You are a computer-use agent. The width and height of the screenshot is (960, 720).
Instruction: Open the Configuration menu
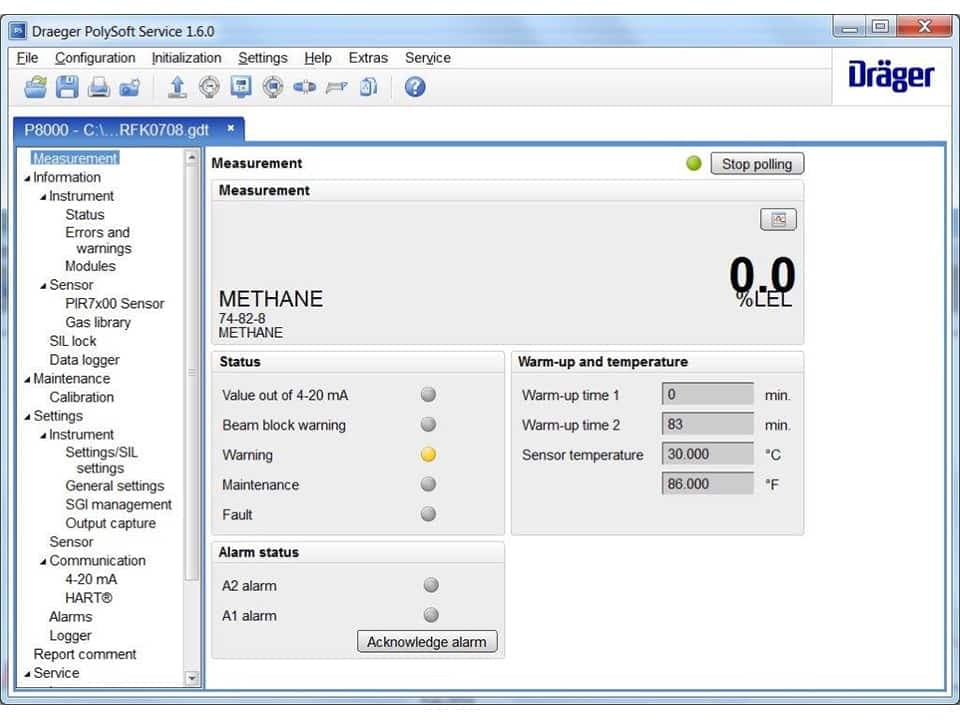pos(95,58)
